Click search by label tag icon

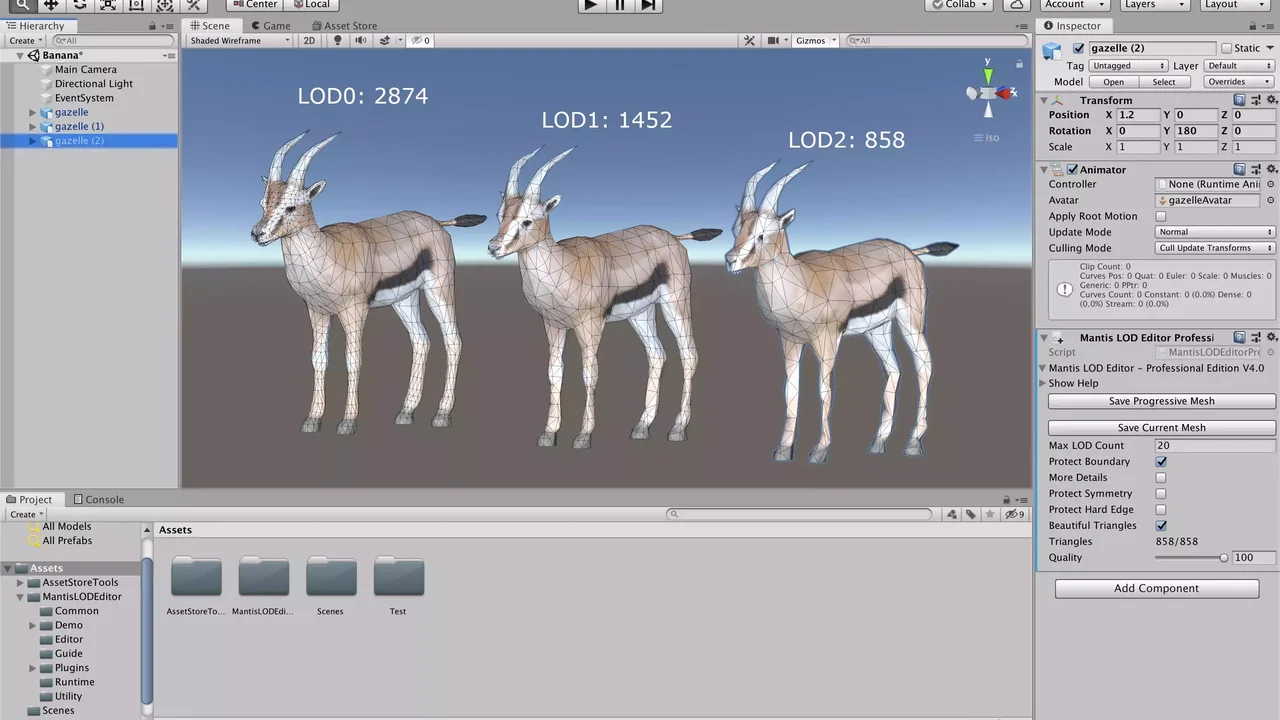[970, 514]
